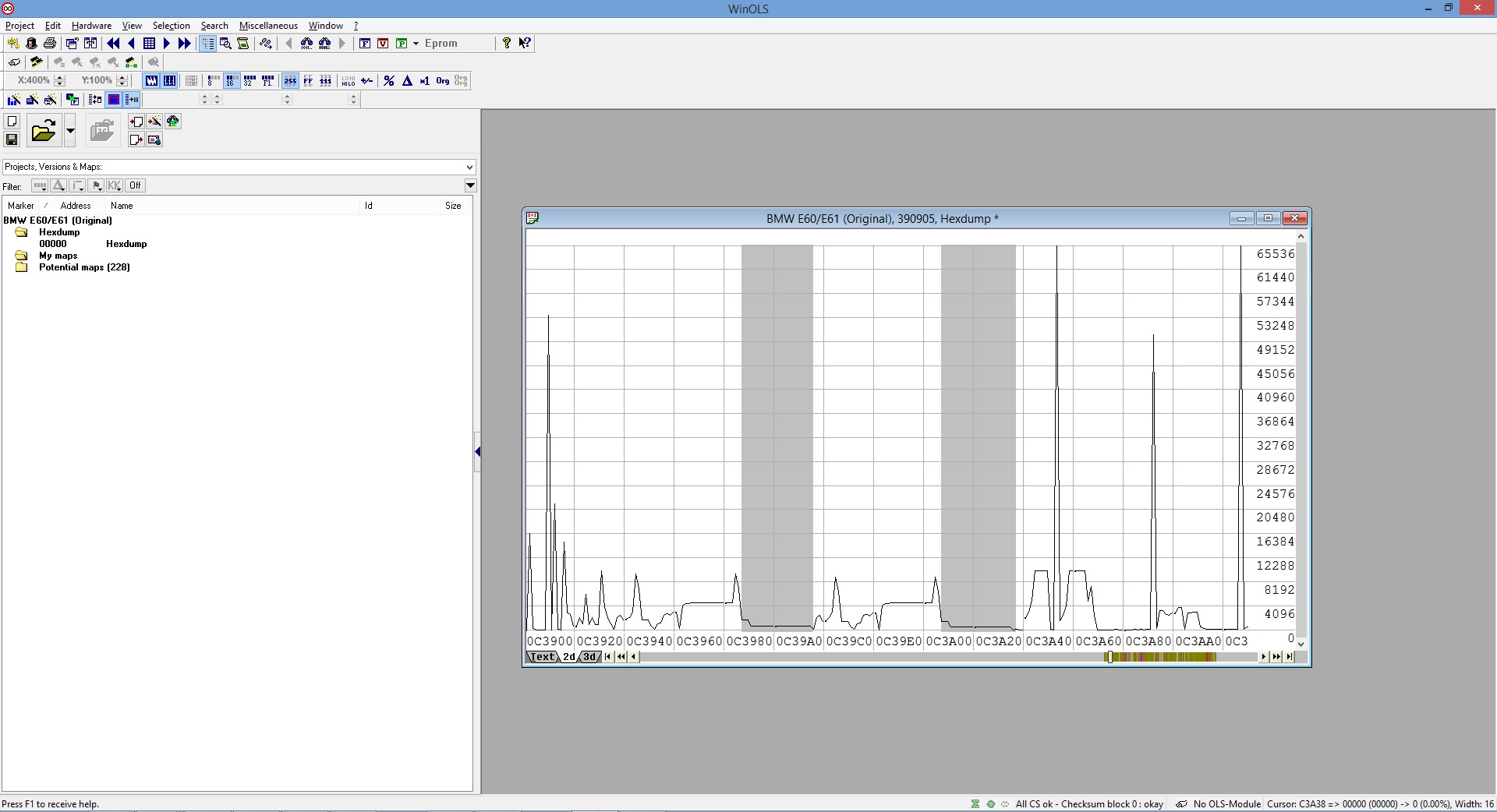The width and height of the screenshot is (1497, 812).
Task: Sort list by Name column header
Action: pyautogui.click(x=122, y=206)
